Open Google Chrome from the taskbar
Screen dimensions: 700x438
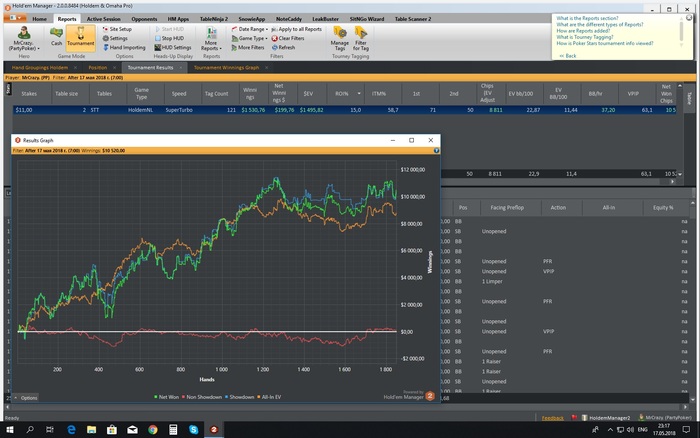point(153,430)
